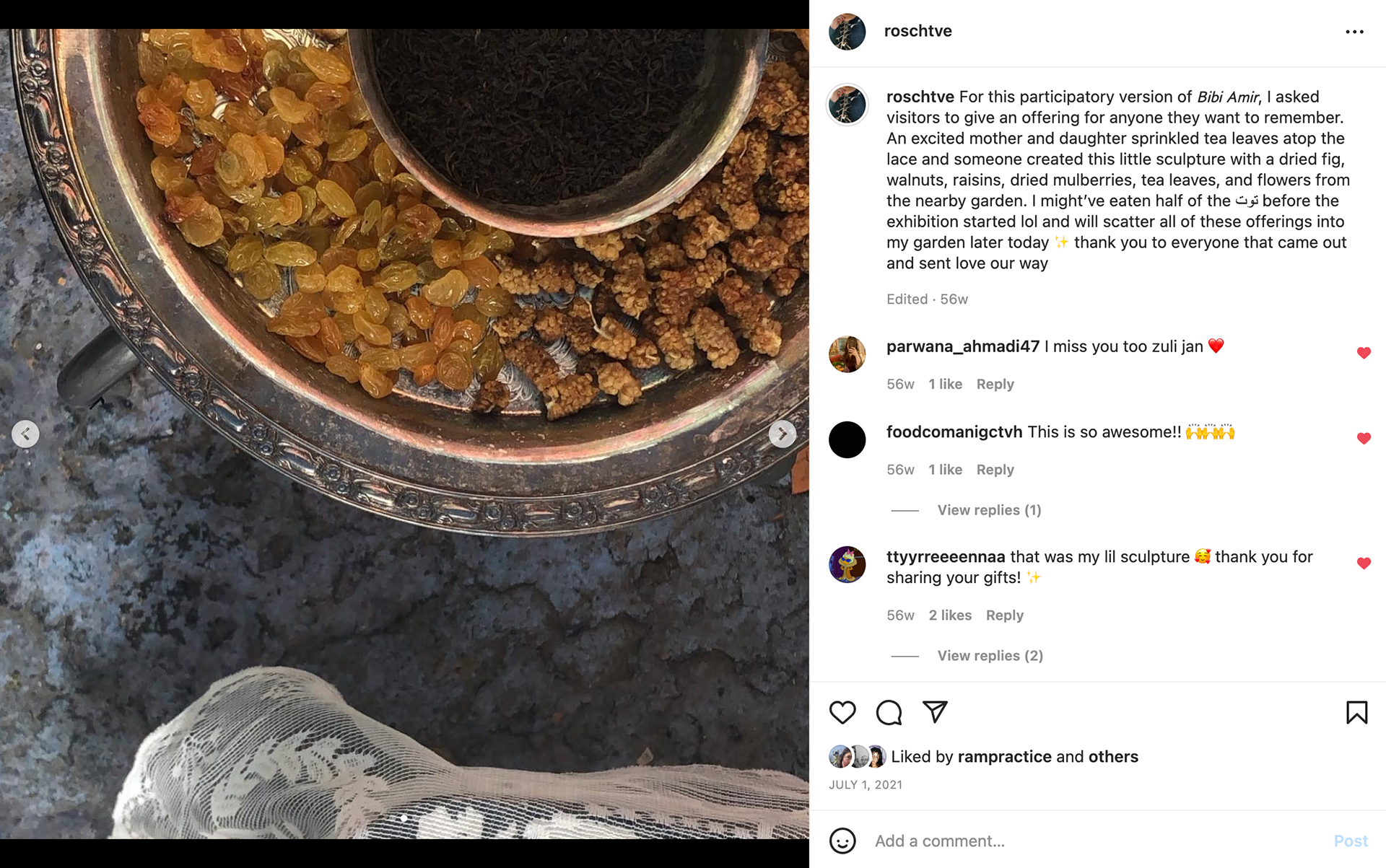This screenshot has width=1386, height=868.
Task: Toggle like on foodcomanigctvh's comment
Action: coord(1364,439)
